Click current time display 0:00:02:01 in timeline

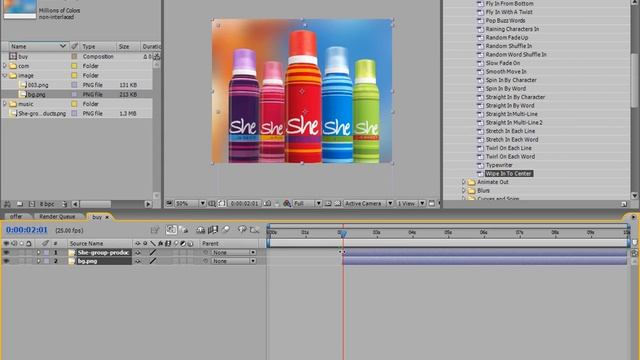tap(27, 230)
